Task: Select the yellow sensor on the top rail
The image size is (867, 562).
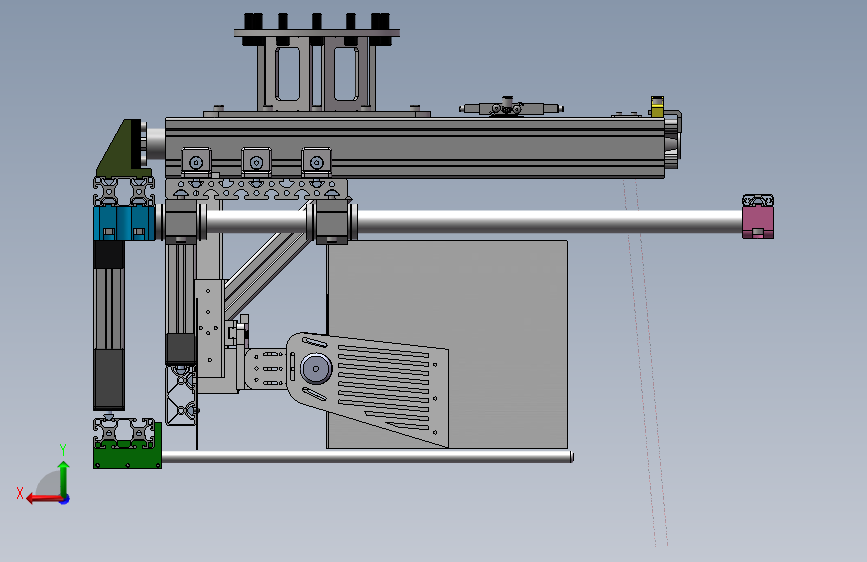Action: tap(657, 107)
